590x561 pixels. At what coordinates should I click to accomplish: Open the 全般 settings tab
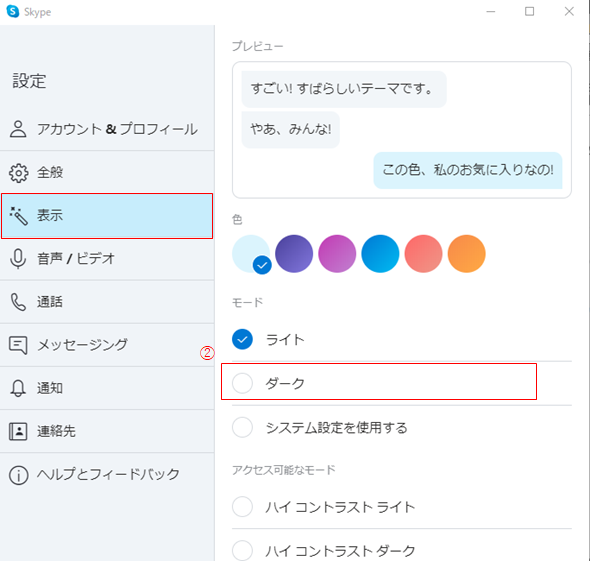click(107, 173)
